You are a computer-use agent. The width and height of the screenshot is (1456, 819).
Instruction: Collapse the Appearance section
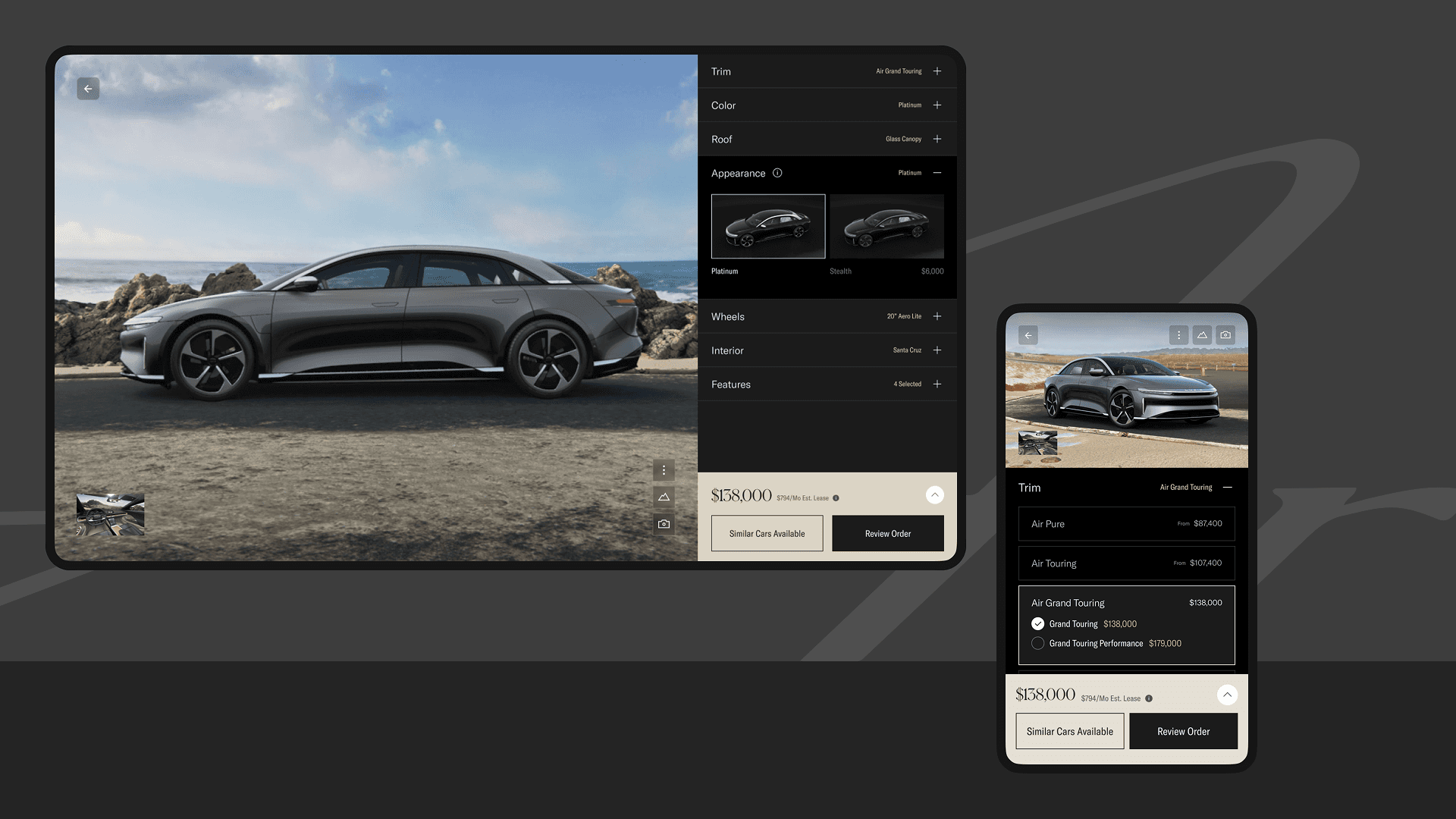[x=937, y=173]
